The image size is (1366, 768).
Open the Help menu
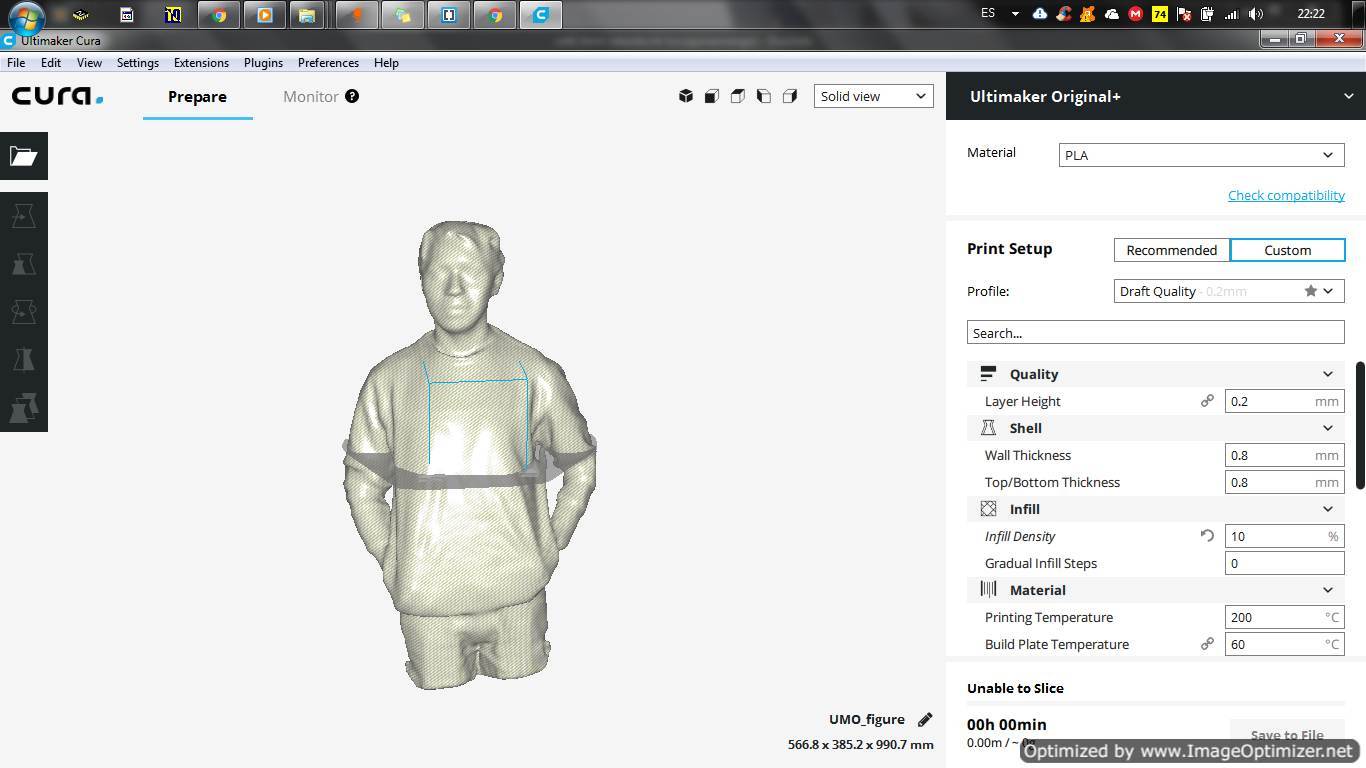[386, 62]
